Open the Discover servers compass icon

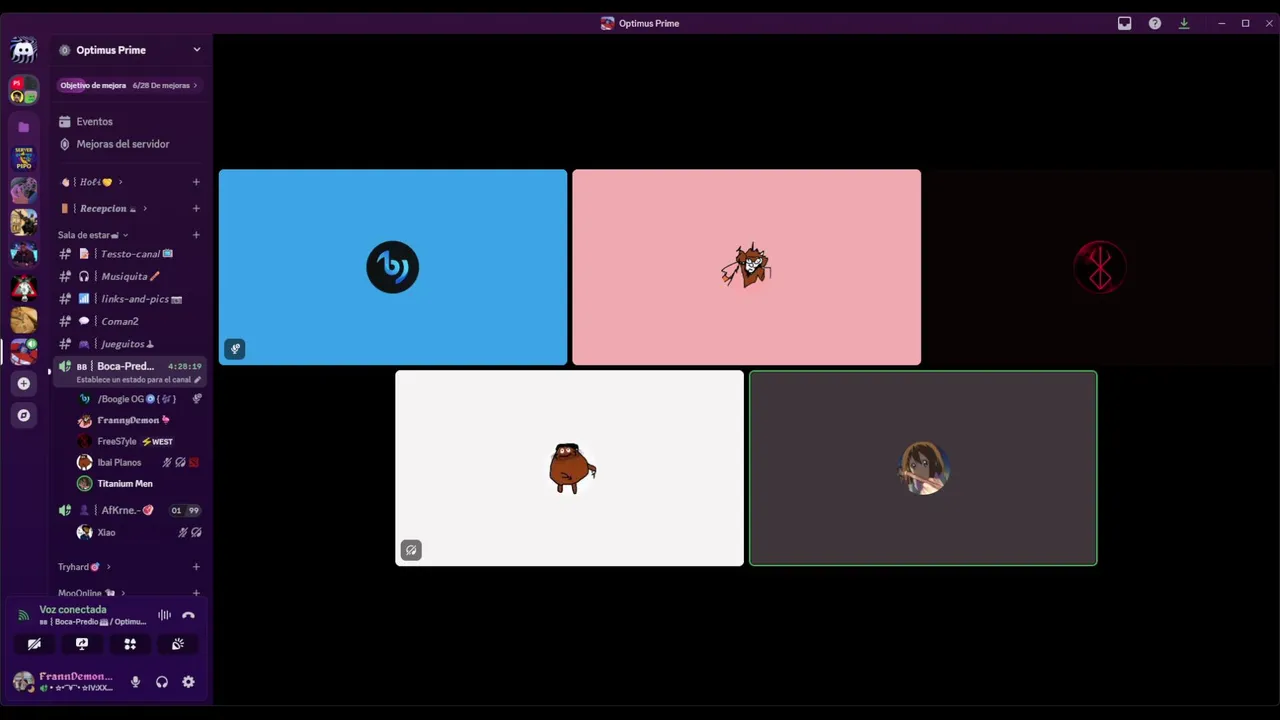click(x=23, y=415)
